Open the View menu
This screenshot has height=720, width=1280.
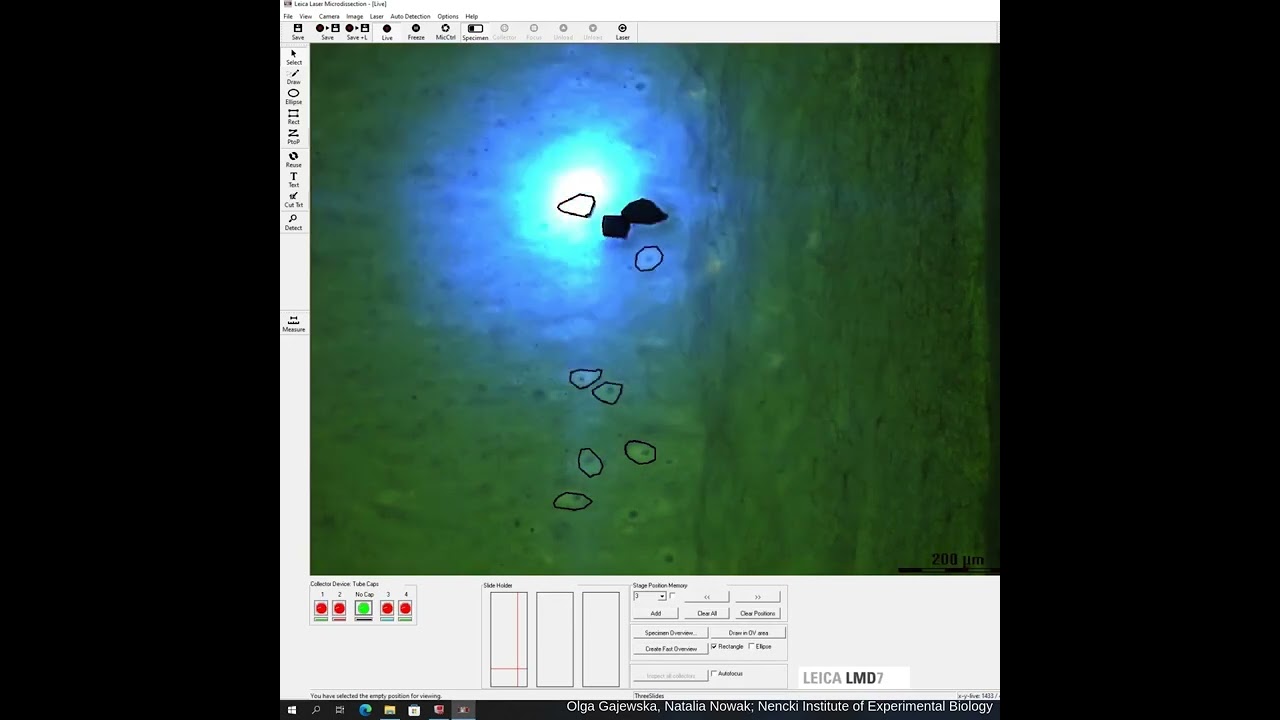pyautogui.click(x=305, y=16)
